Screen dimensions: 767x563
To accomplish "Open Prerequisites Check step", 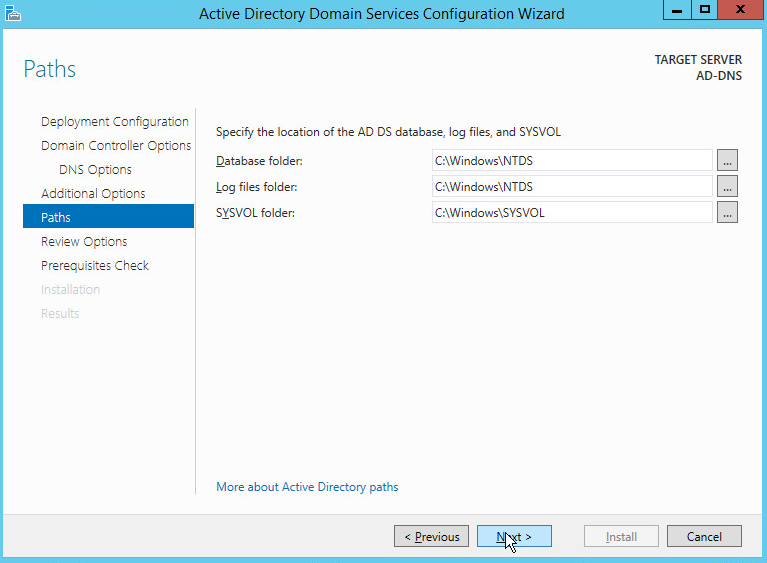I will tap(95, 266).
